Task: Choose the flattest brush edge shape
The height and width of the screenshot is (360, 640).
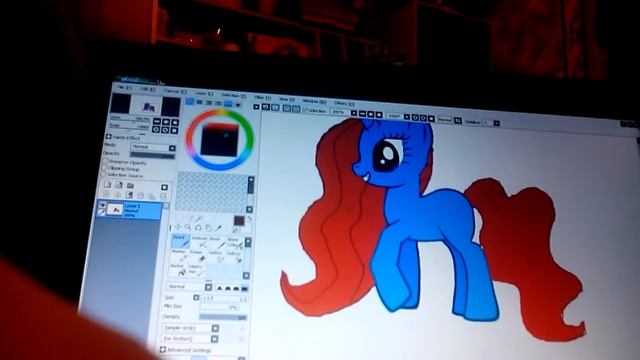Action: 244,289
